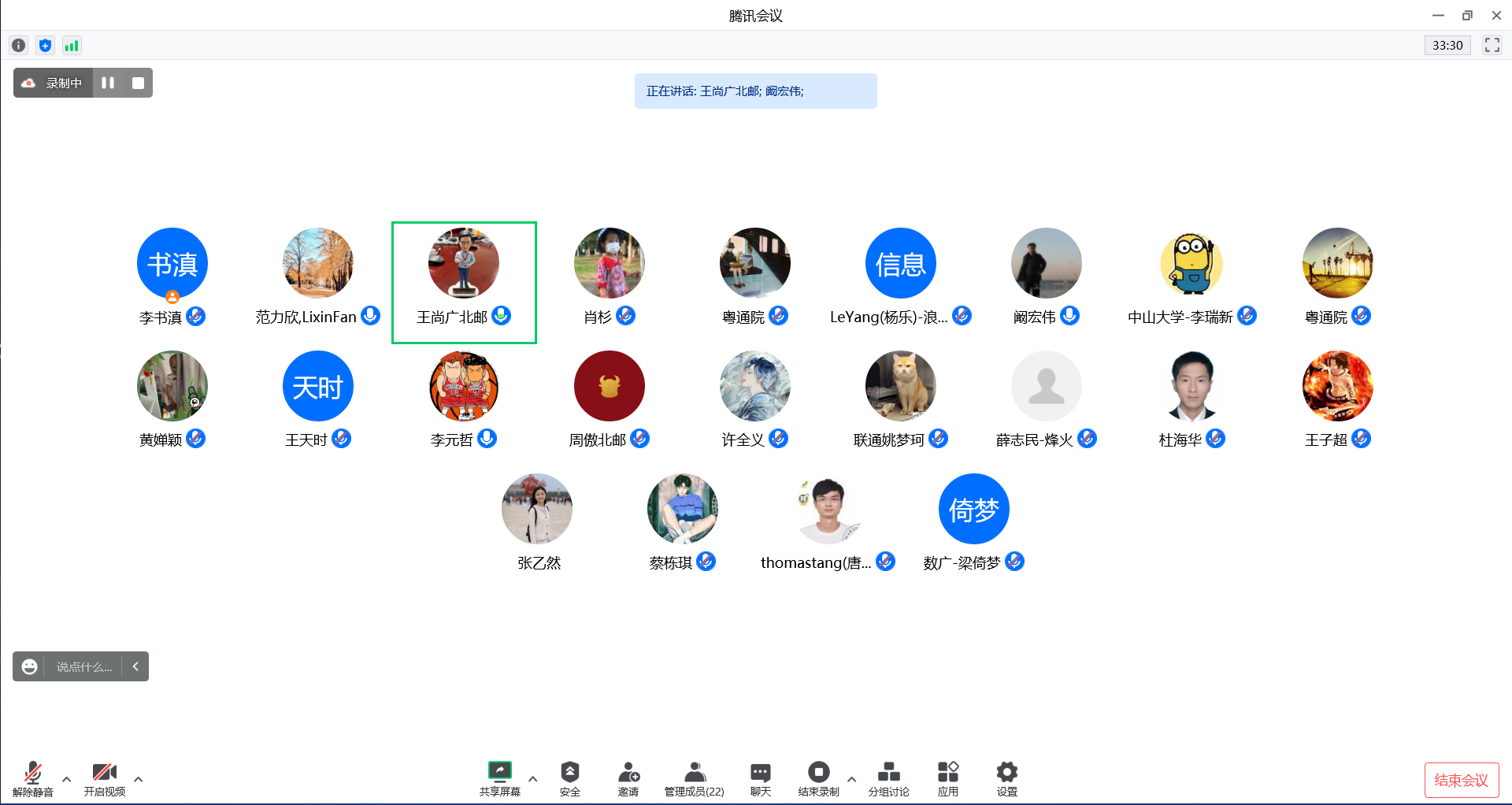
Task: Select 王天时's 天时 avatar
Action: (318, 386)
